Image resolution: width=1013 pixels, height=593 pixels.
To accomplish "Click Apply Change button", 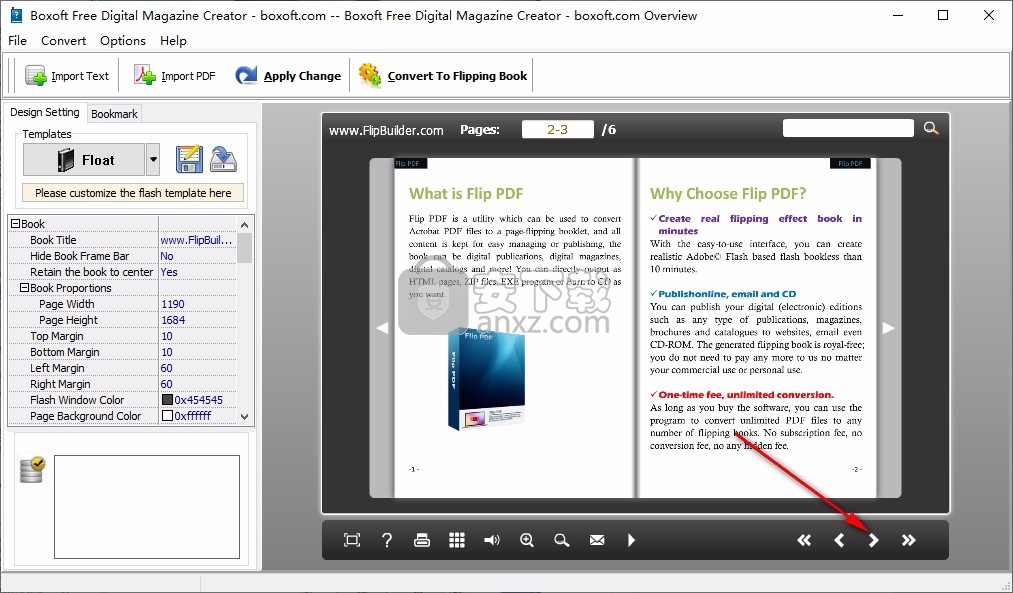I will tap(288, 76).
